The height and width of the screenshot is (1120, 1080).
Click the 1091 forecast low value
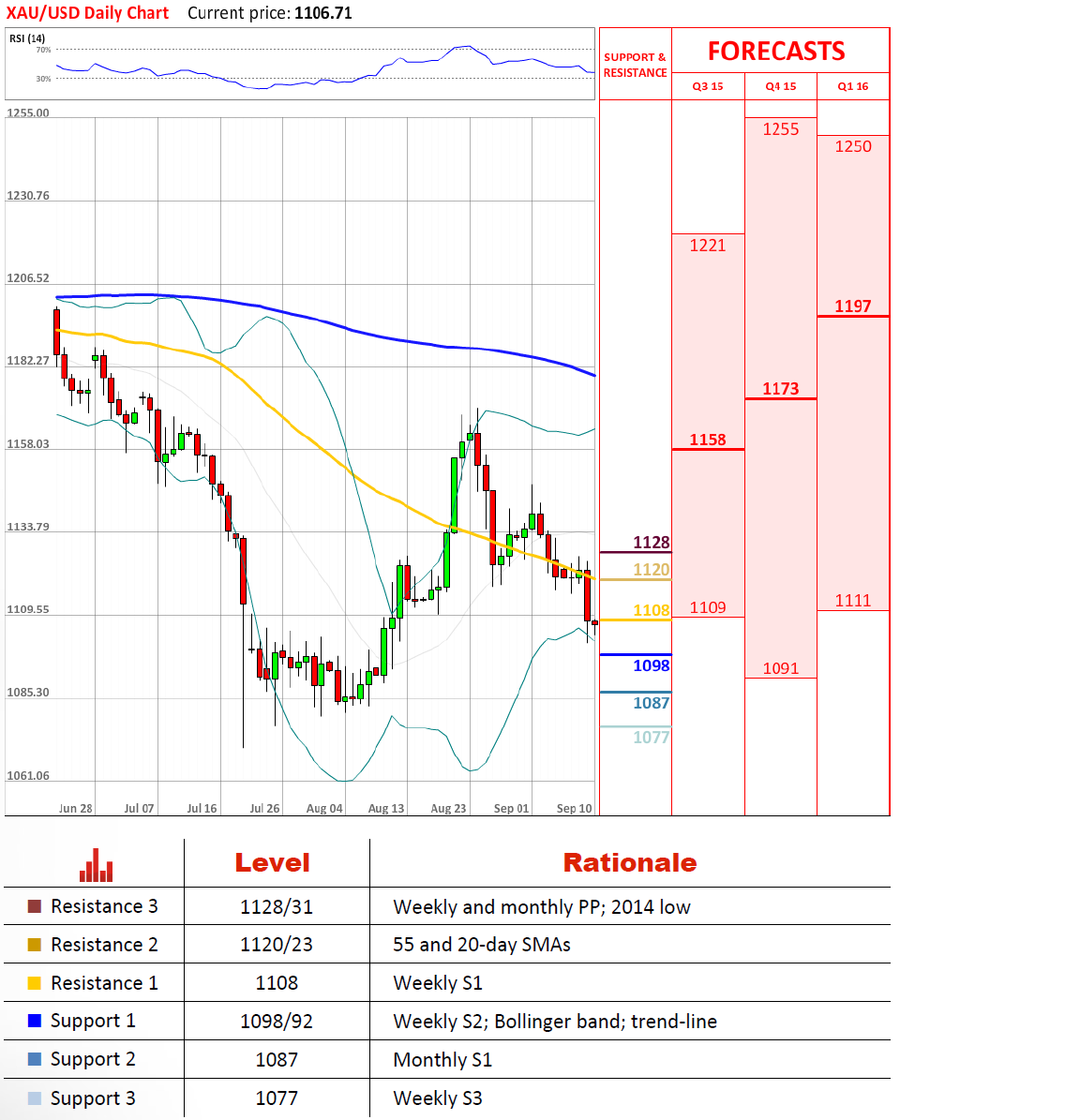tap(781, 668)
